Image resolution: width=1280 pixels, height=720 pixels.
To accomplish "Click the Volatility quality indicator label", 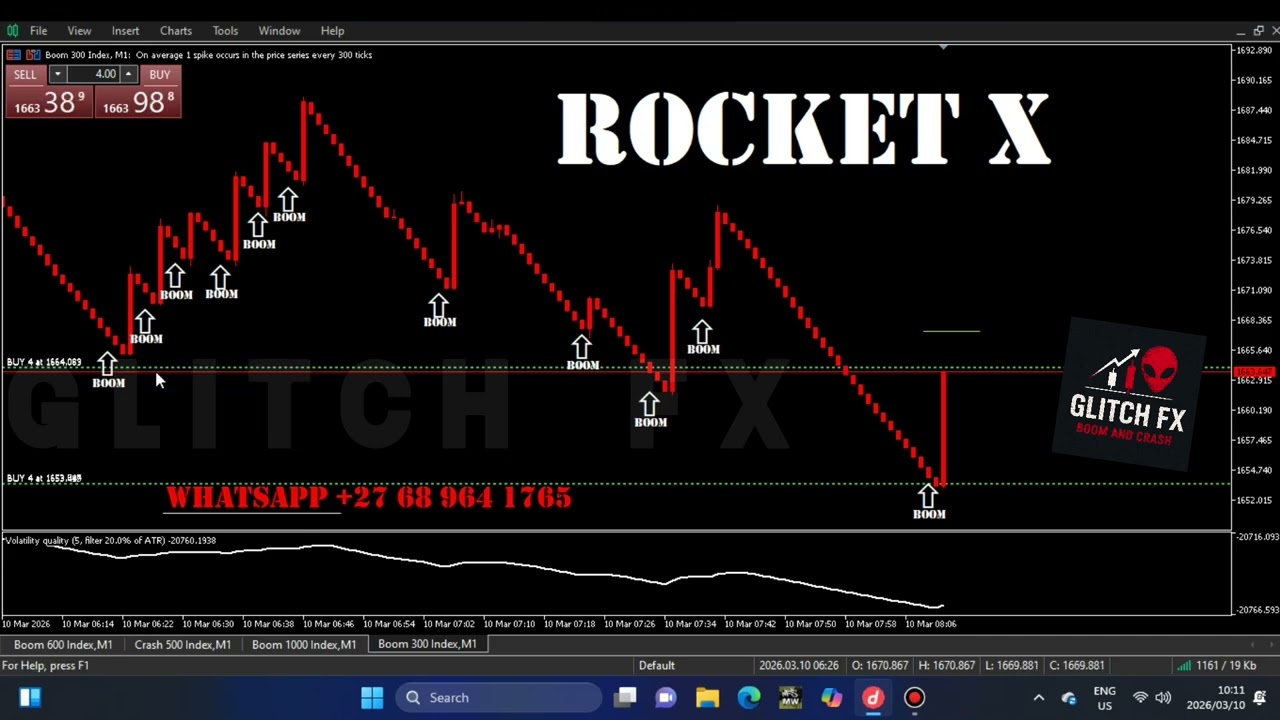I will tap(109, 541).
